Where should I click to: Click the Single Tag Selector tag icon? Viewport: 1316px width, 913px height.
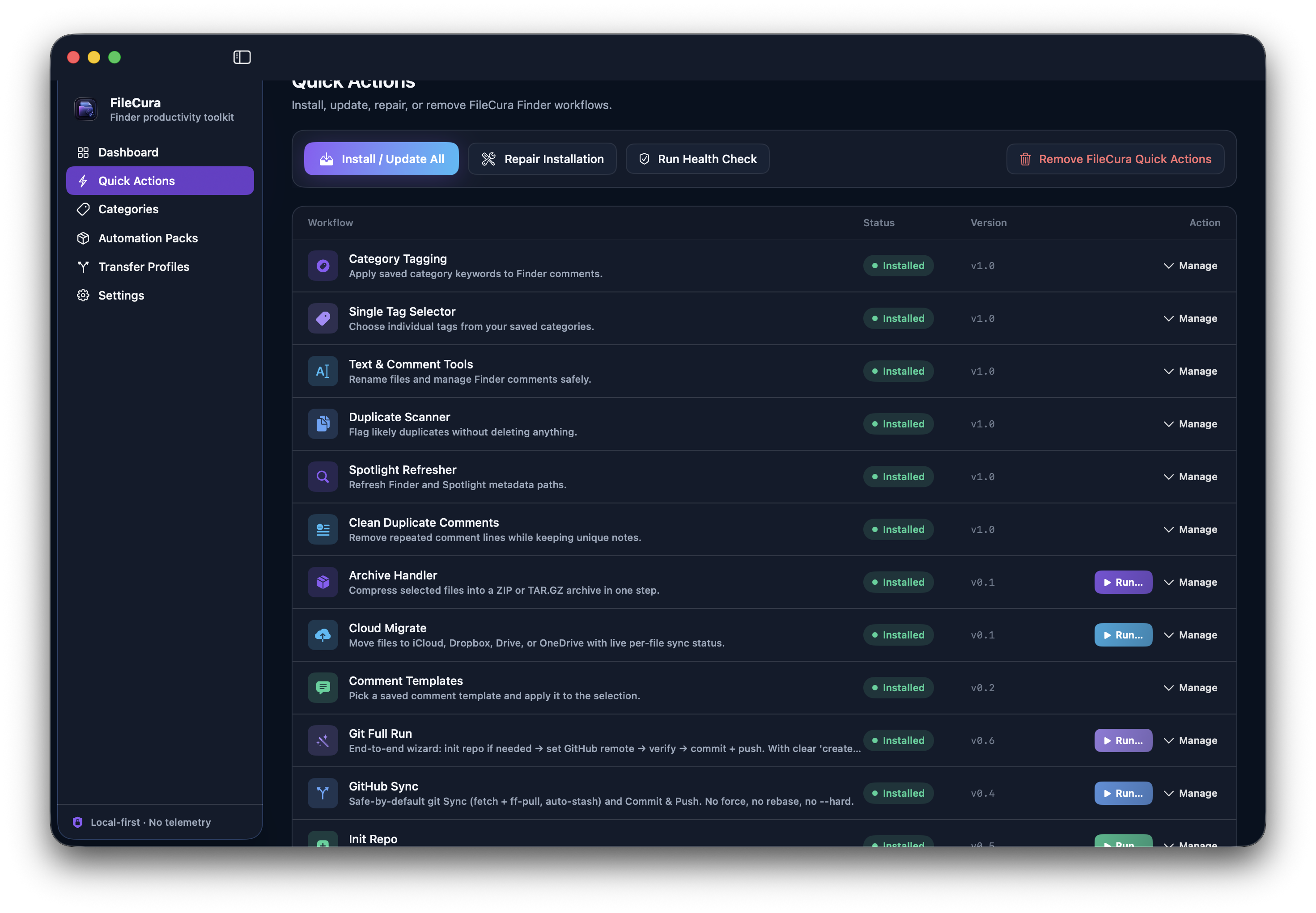pos(323,319)
